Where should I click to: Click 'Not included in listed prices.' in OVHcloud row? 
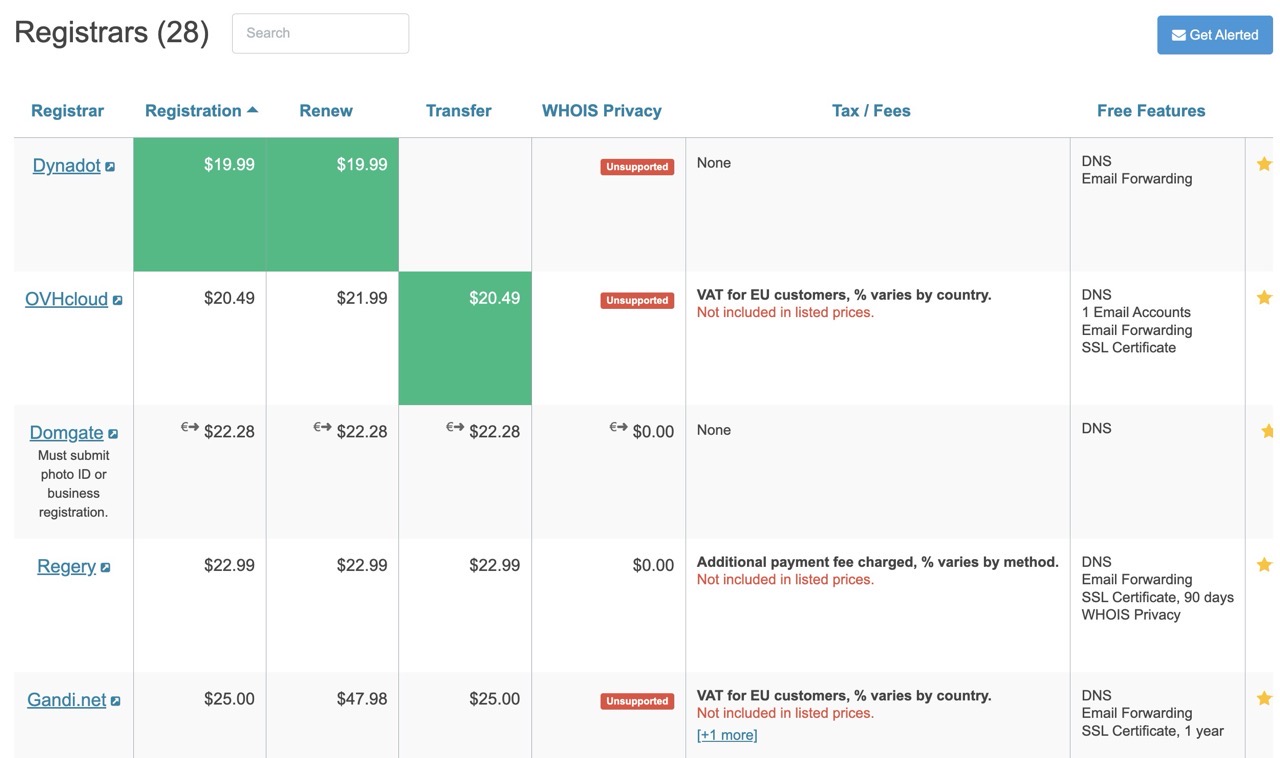pos(785,312)
